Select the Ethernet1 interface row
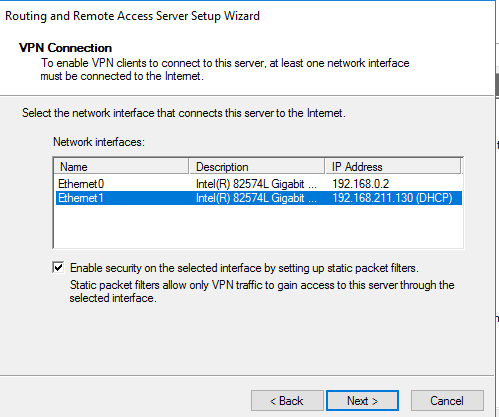 (259, 198)
